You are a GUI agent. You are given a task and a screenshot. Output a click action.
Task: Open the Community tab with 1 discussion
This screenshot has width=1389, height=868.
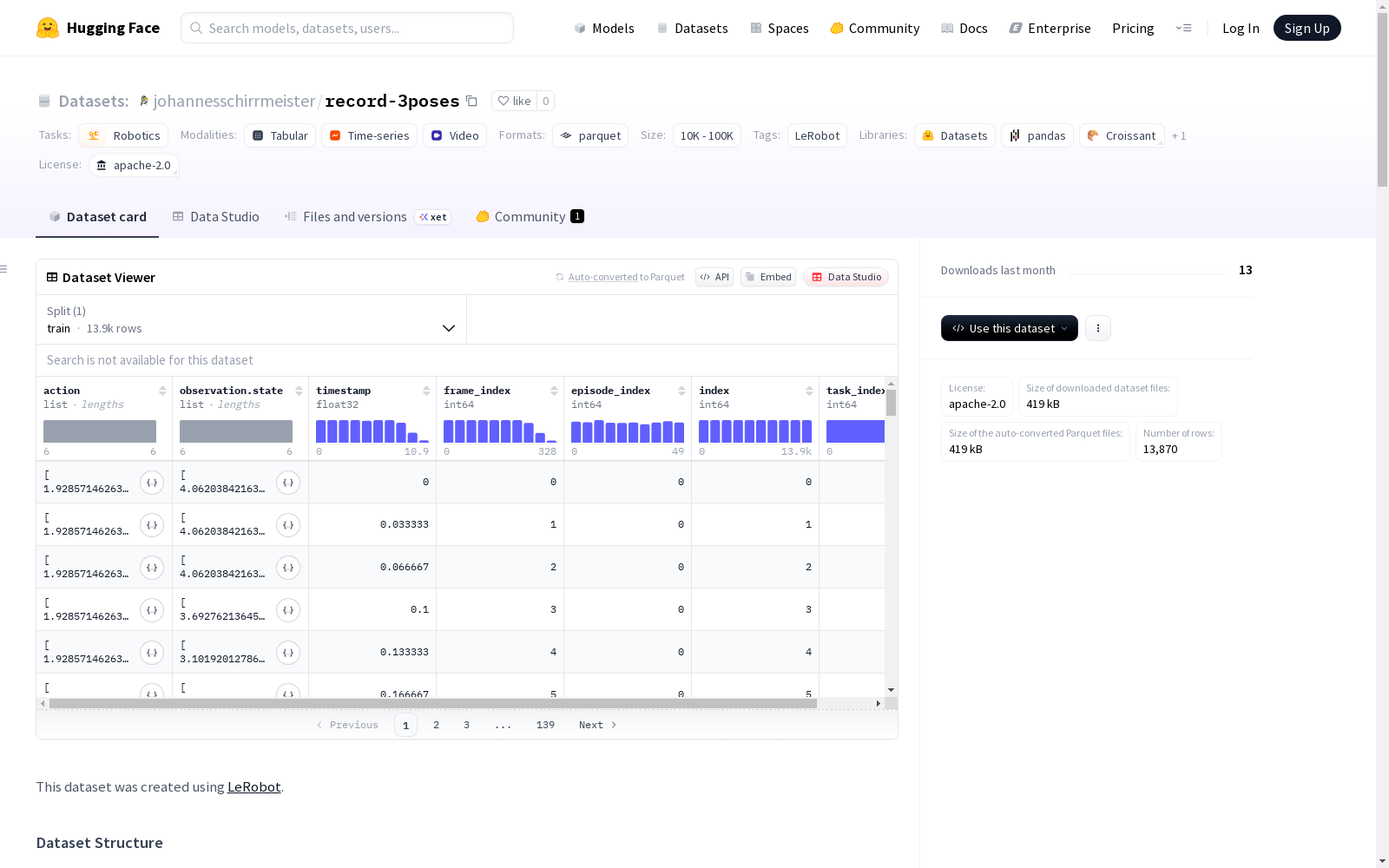click(x=530, y=217)
